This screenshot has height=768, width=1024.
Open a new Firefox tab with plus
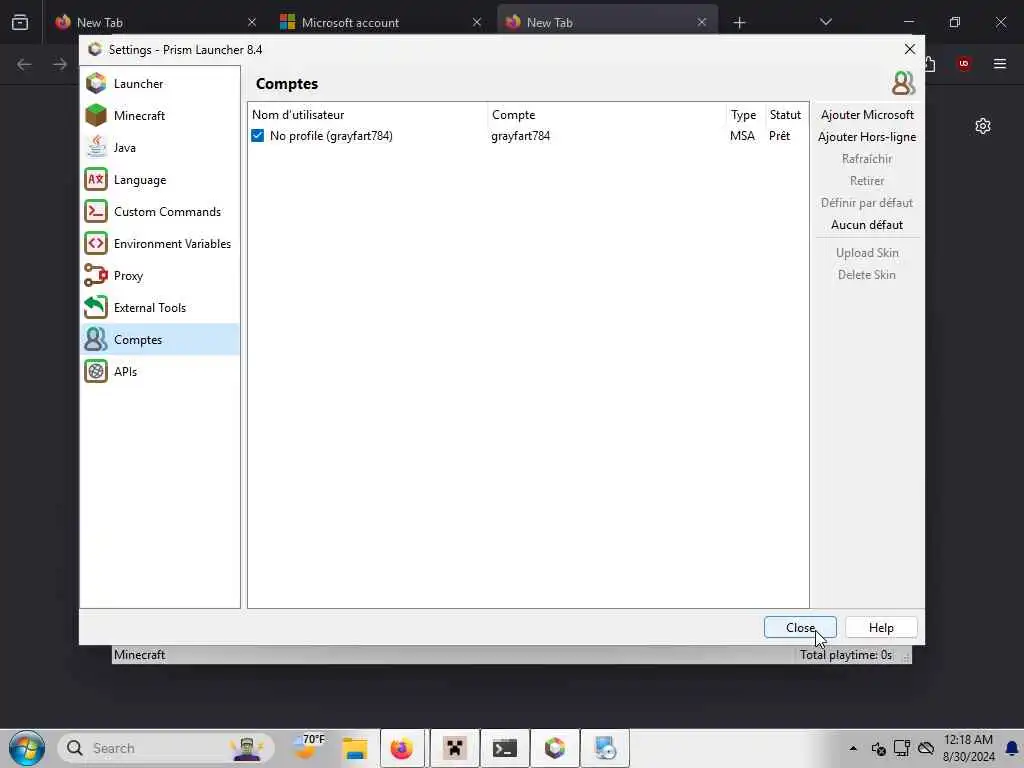click(739, 23)
